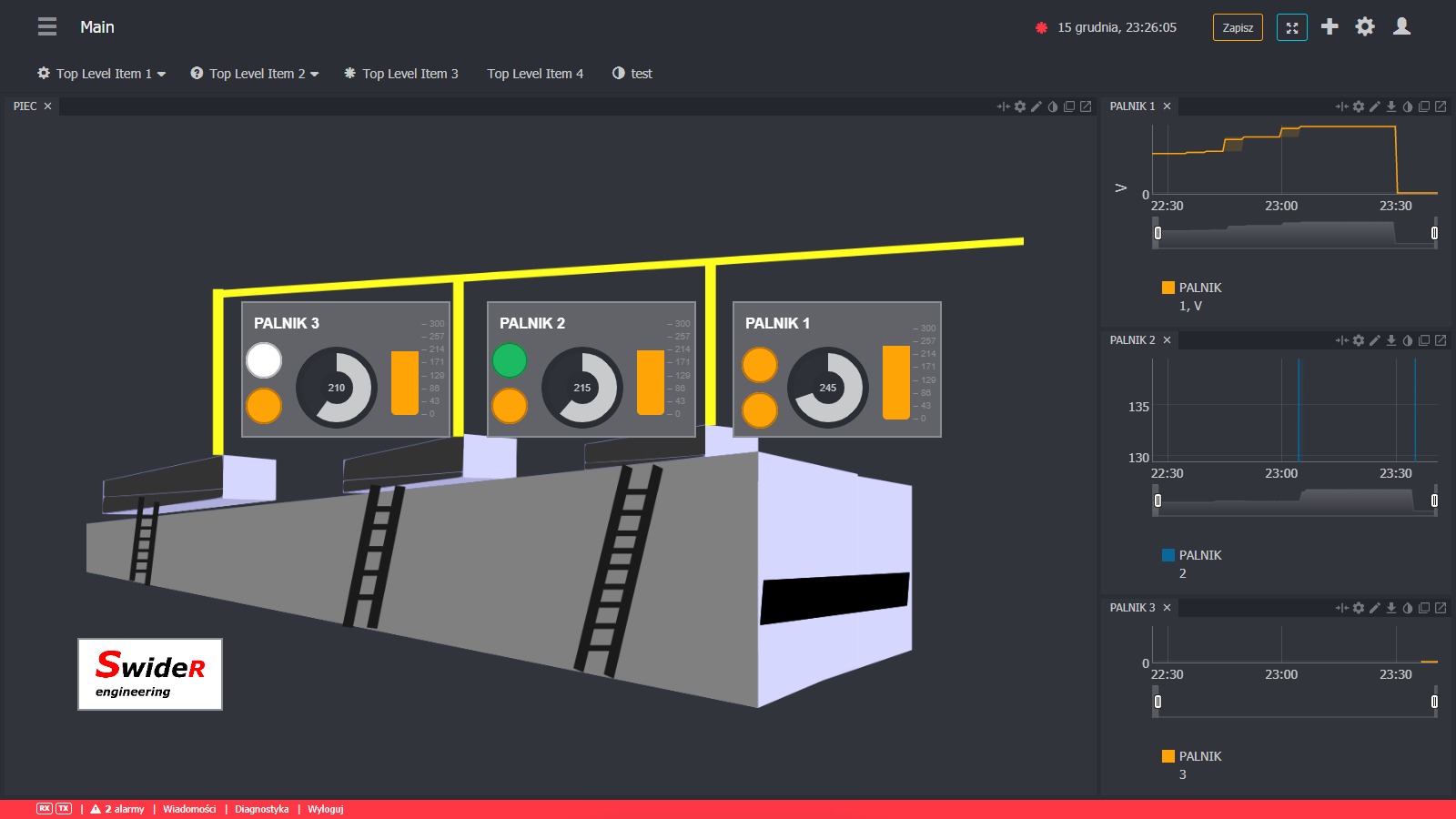Open PALNIK 3 panel gear settings
The width and height of the screenshot is (1456, 819).
point(1359,608)
